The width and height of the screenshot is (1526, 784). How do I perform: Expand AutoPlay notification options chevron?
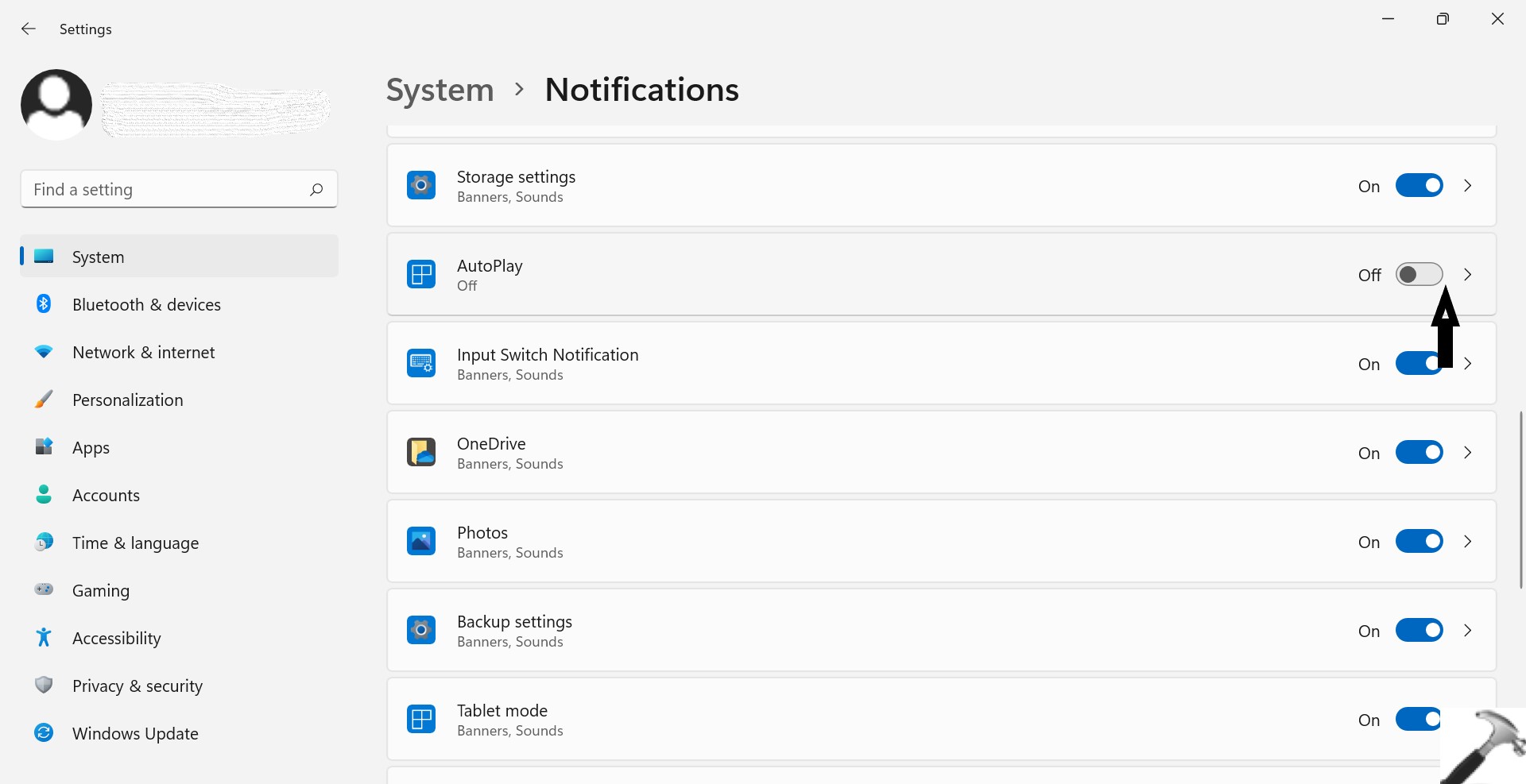(1468, 275)
